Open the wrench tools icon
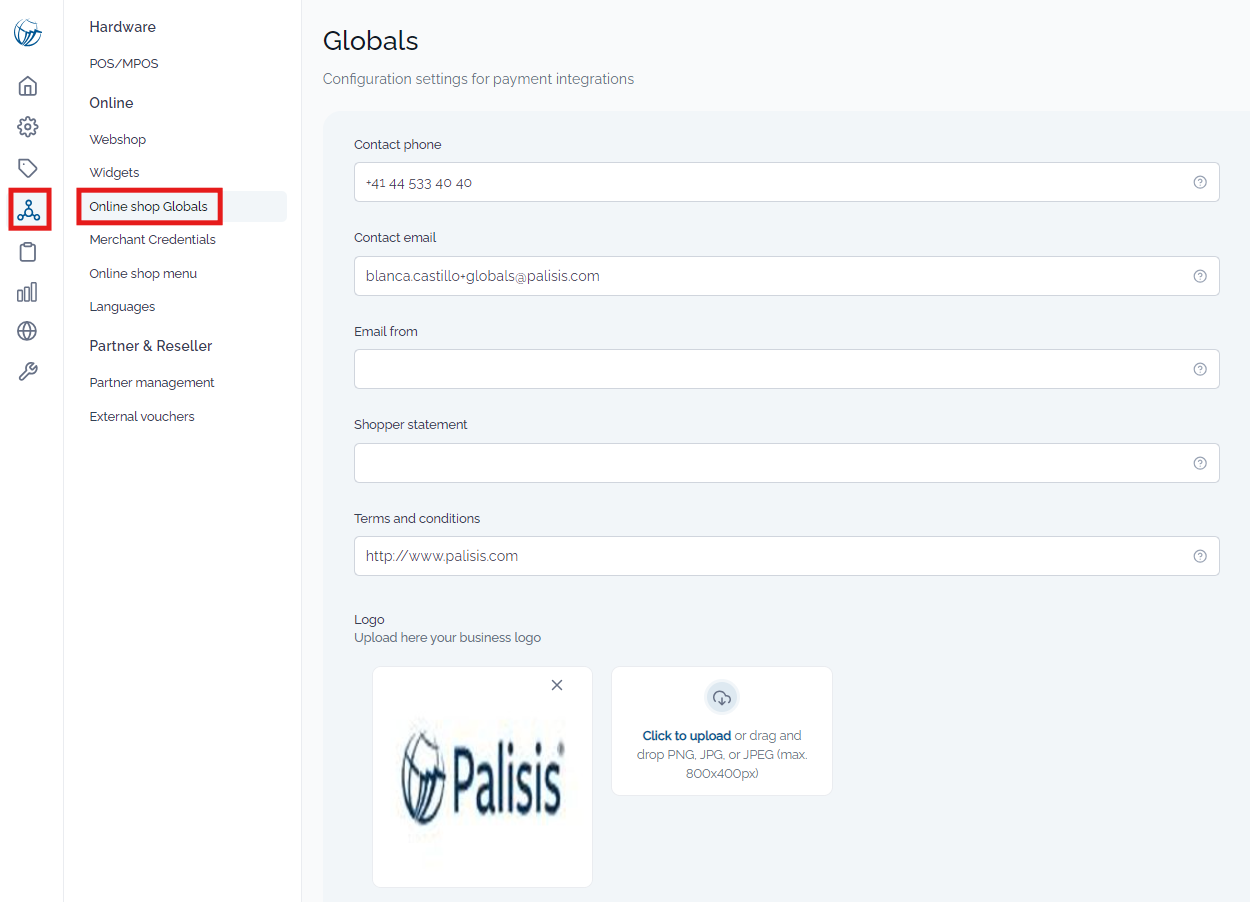This screenshot has width=1250, height=902. click(x=28, y=372)
